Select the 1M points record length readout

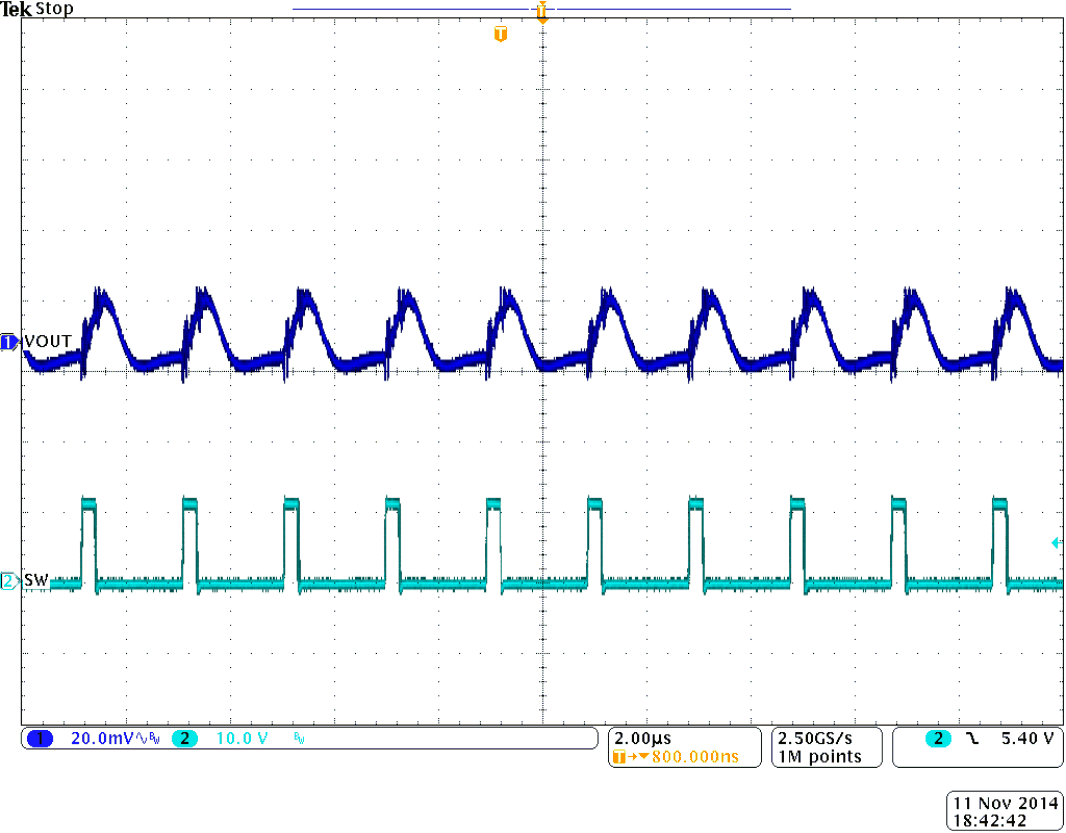[x=819, y=757]
